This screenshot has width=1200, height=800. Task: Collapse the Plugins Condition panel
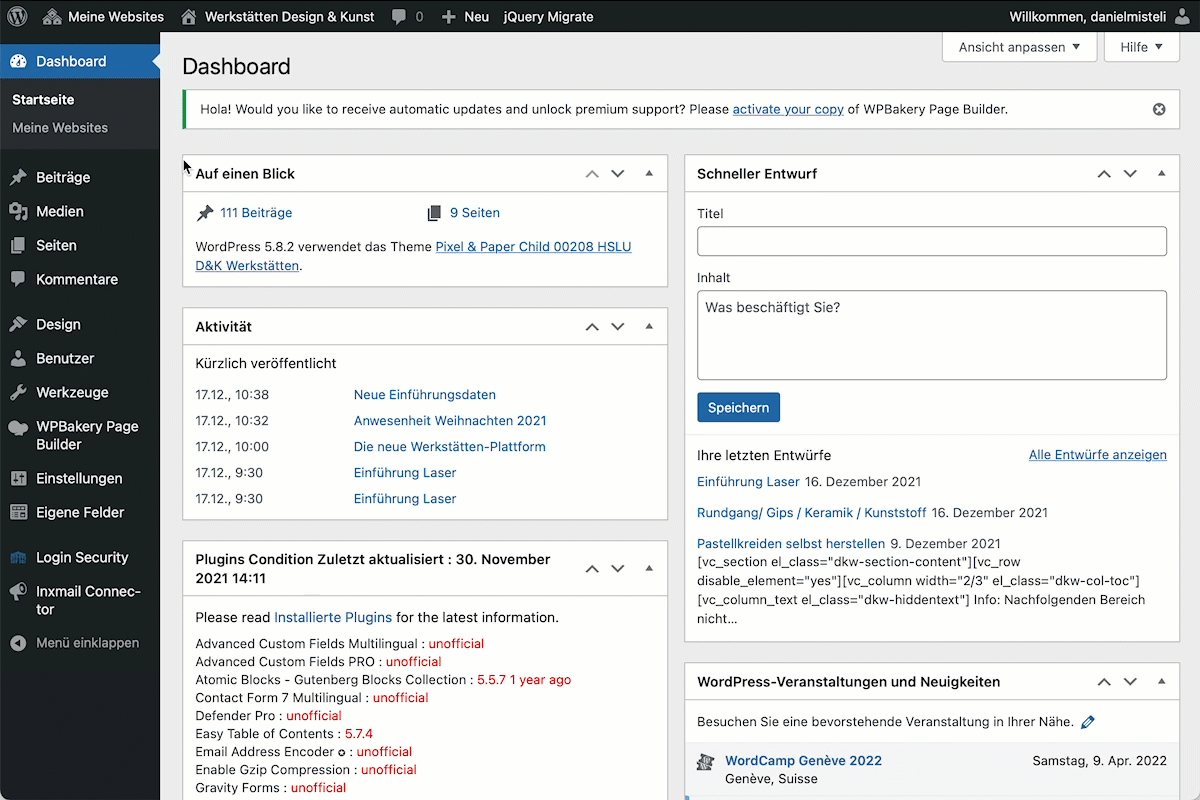[x=649, y=568]
